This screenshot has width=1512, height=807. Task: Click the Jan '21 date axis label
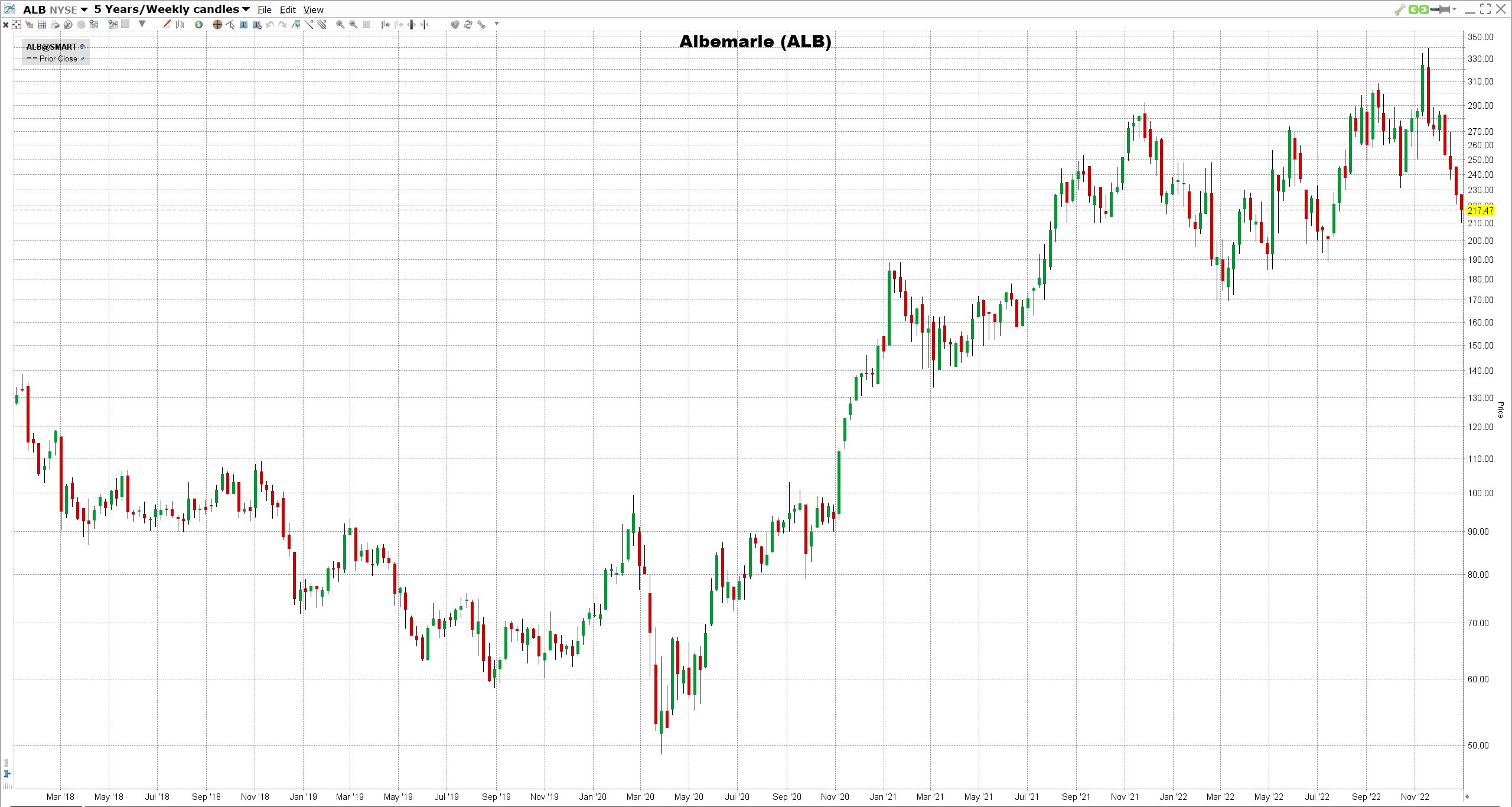[x=883, y=796]
